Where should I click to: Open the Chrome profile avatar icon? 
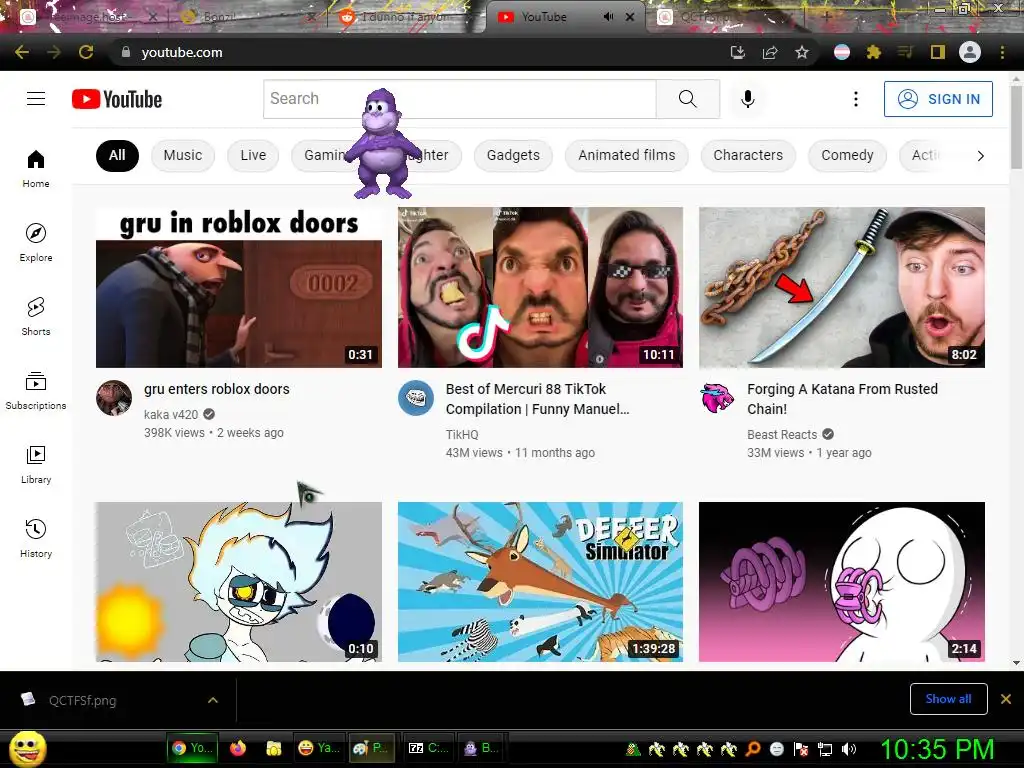pyautogui.click(x=970, y=52)
